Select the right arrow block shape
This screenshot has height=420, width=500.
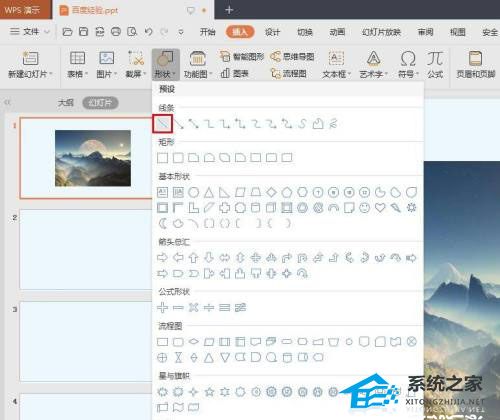pyautogui.click(x=162, y=258)
